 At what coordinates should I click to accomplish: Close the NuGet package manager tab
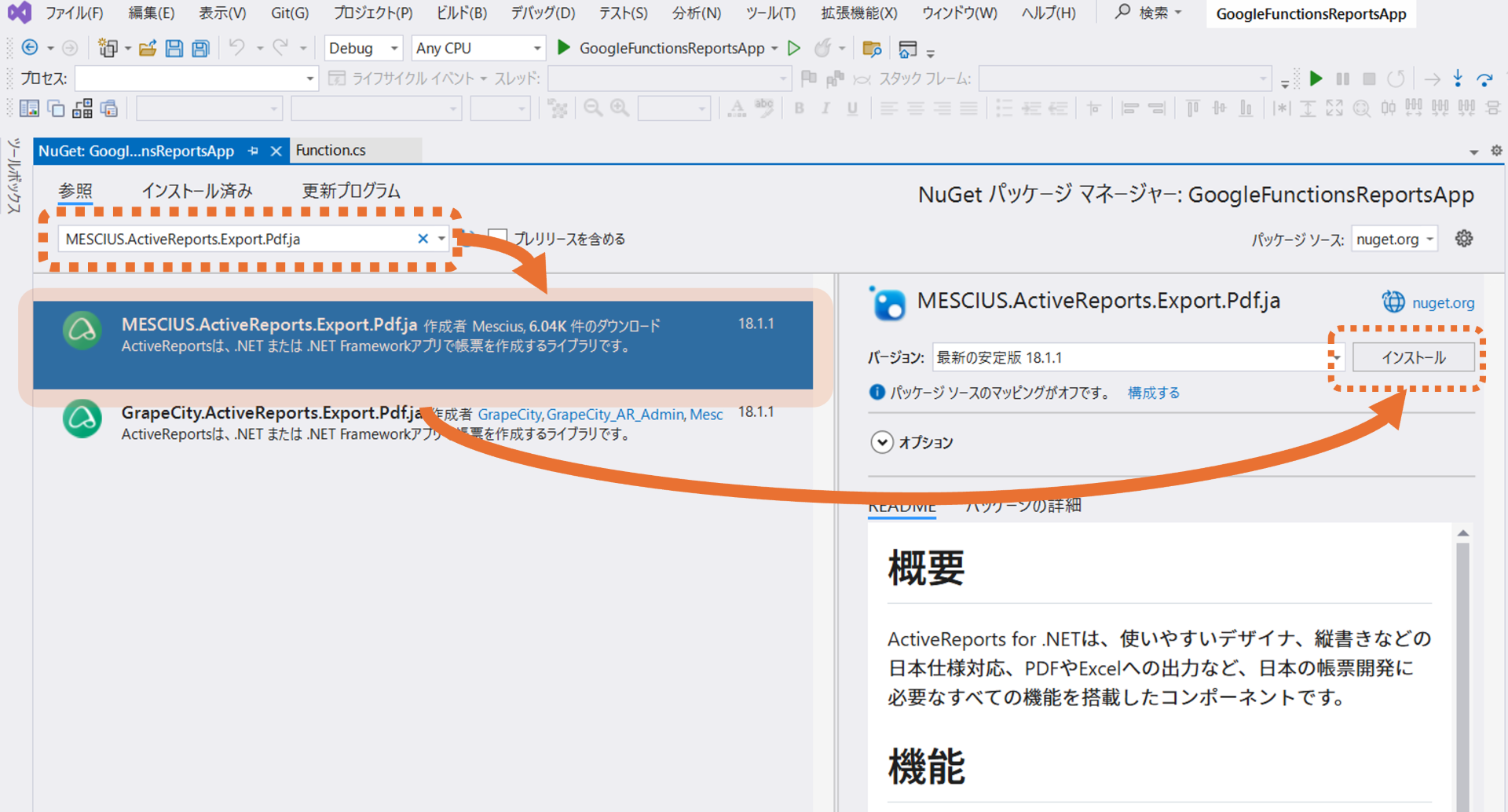point(276,151)
